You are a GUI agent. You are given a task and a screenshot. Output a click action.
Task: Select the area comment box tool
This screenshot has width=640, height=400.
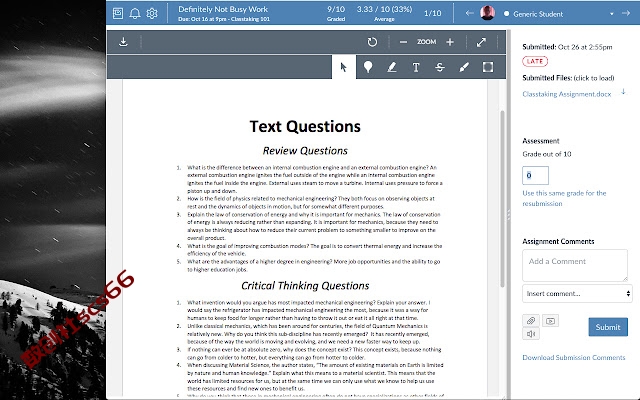[x=488, y=67]
